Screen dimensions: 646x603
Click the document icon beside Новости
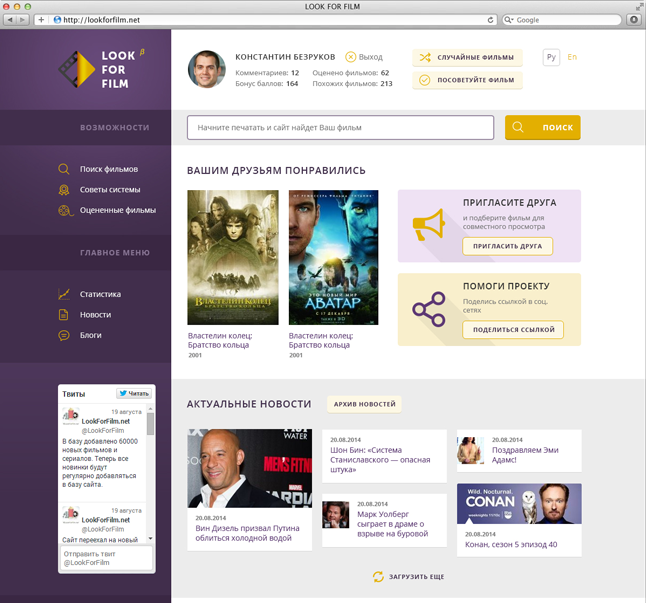[64, 315]
